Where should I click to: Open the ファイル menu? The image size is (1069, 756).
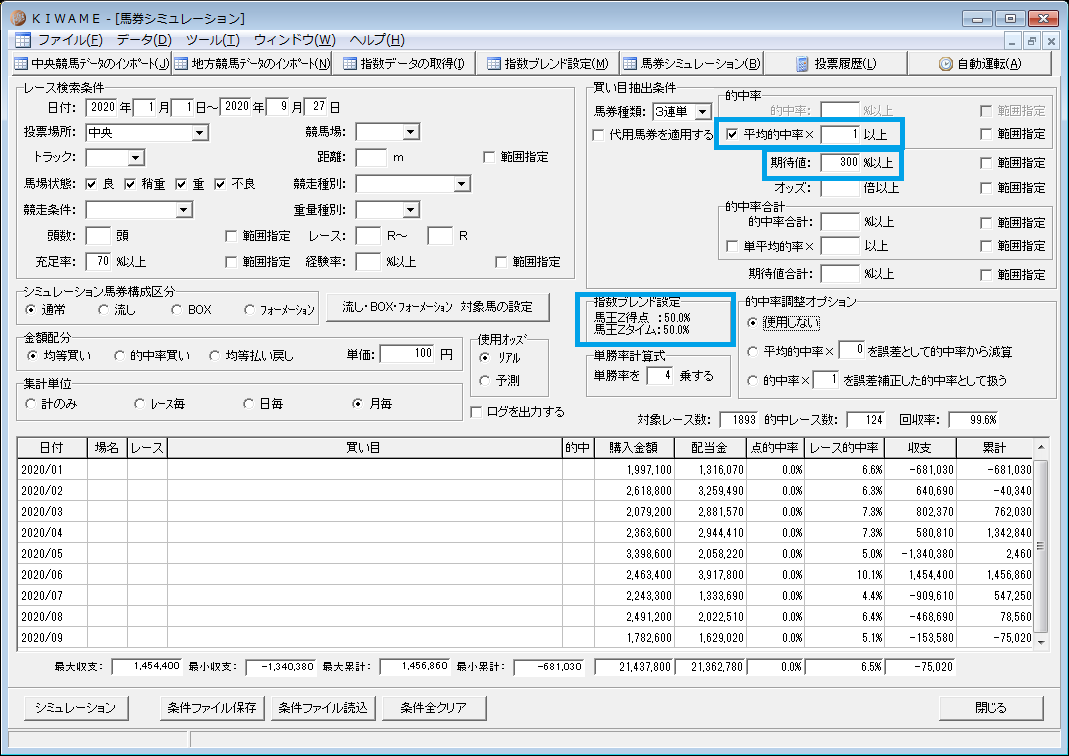(x=70, y=40)
